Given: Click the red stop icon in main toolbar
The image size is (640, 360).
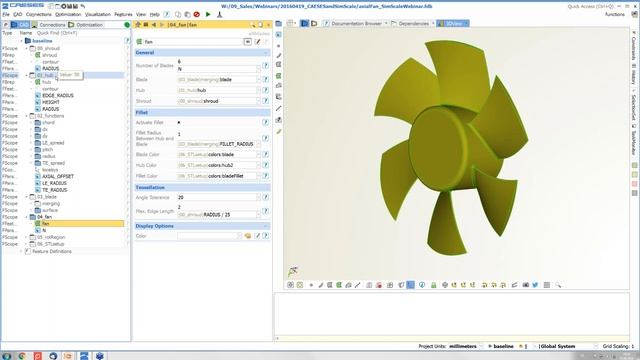Looking at the screenshot, I should point(197,14).
